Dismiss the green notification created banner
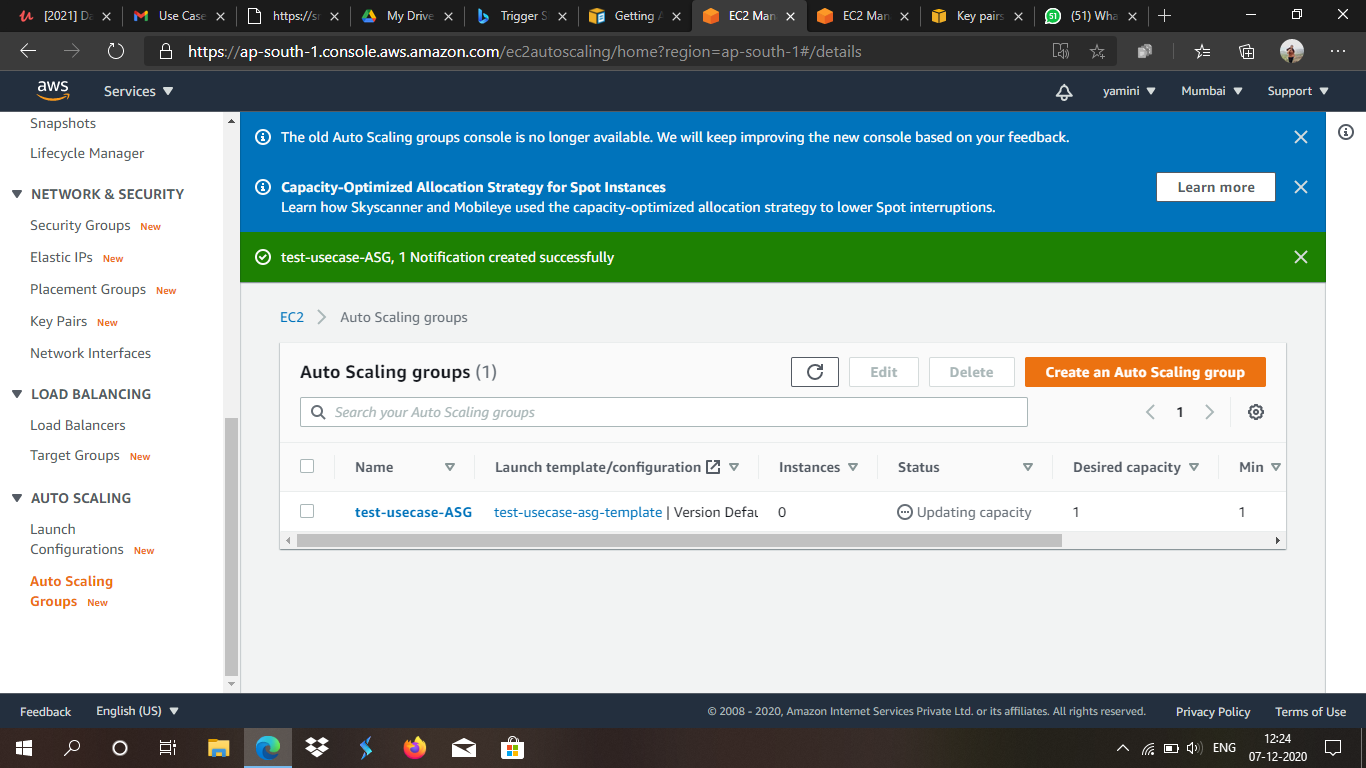1366x768 pixels. 1301,257
